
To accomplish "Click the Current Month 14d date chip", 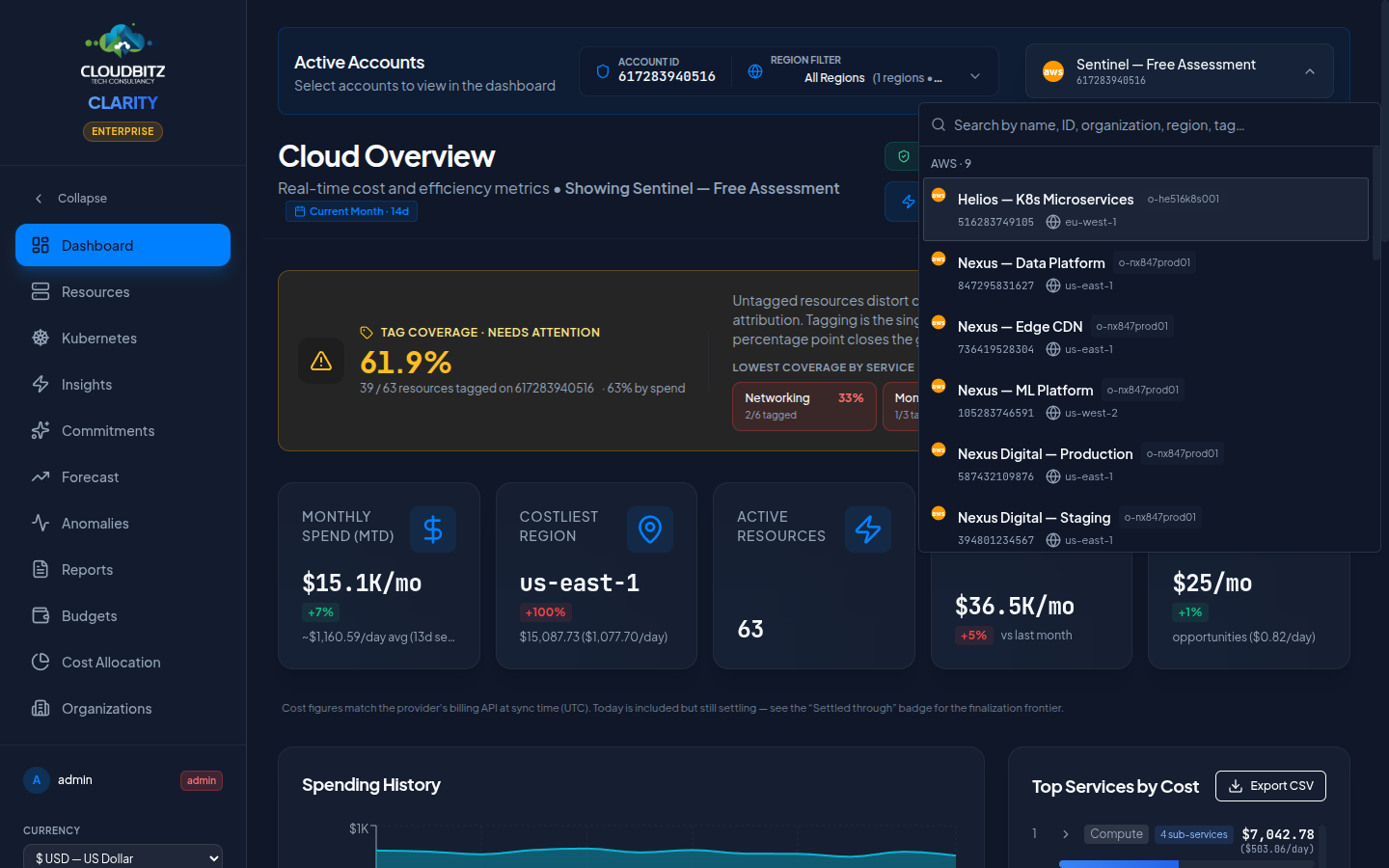I will pyautogui.click(x=351, y=211).
